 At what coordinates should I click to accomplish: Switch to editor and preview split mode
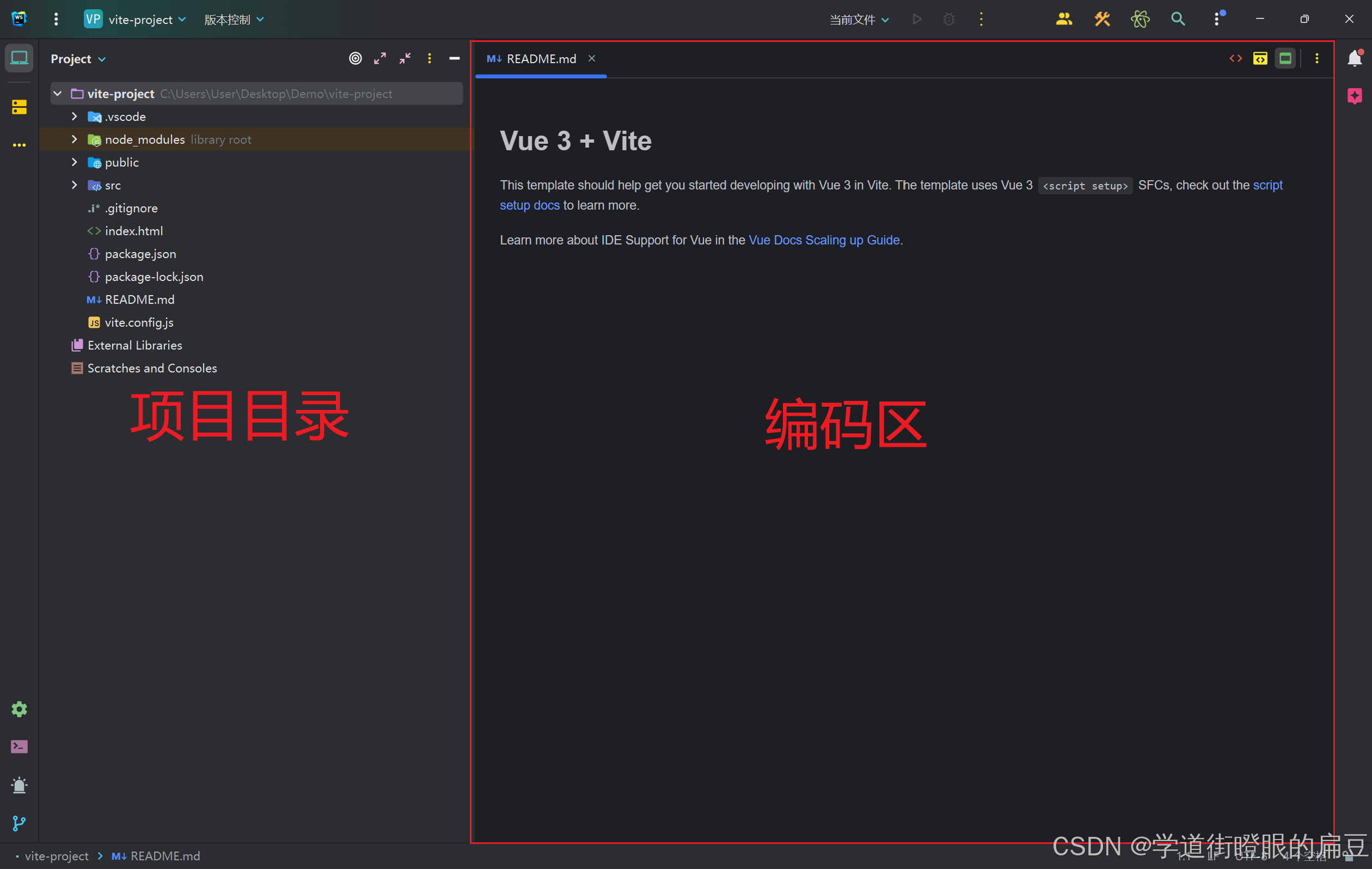click(x=1260, y=59)
